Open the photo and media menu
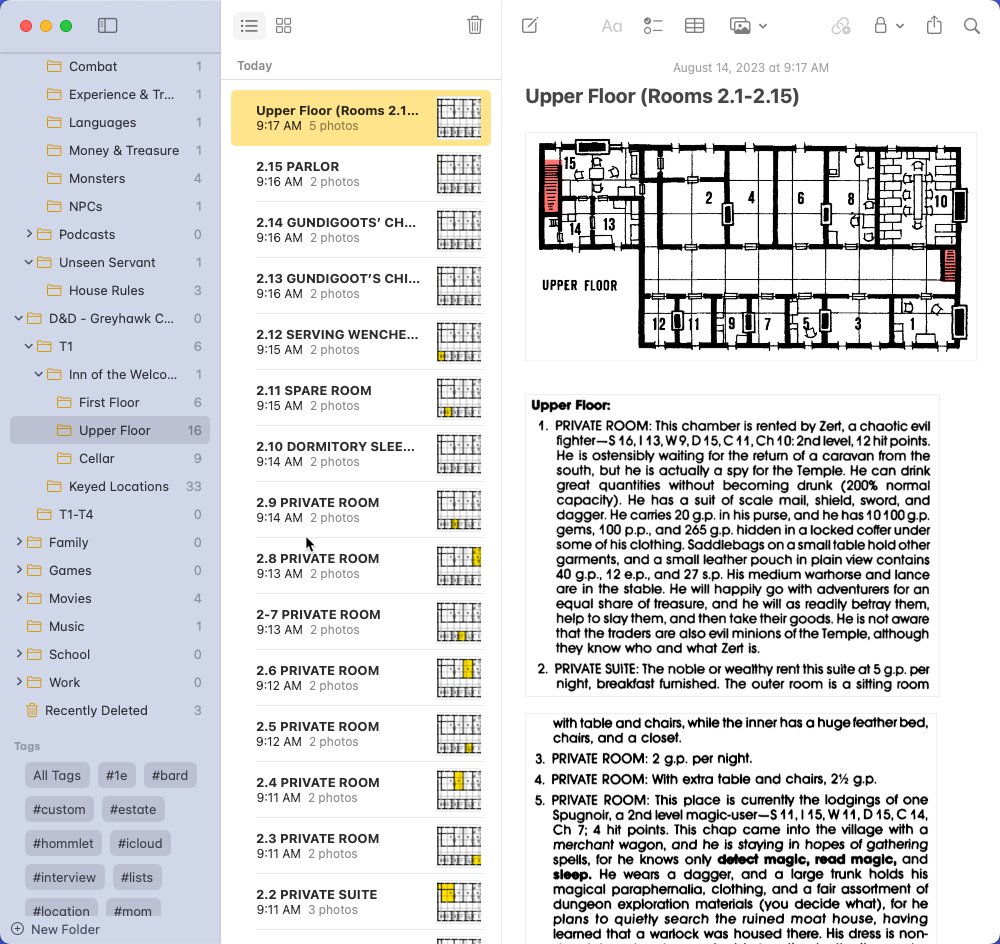This screenshot has height=944, width=1000. coord(748,26)
